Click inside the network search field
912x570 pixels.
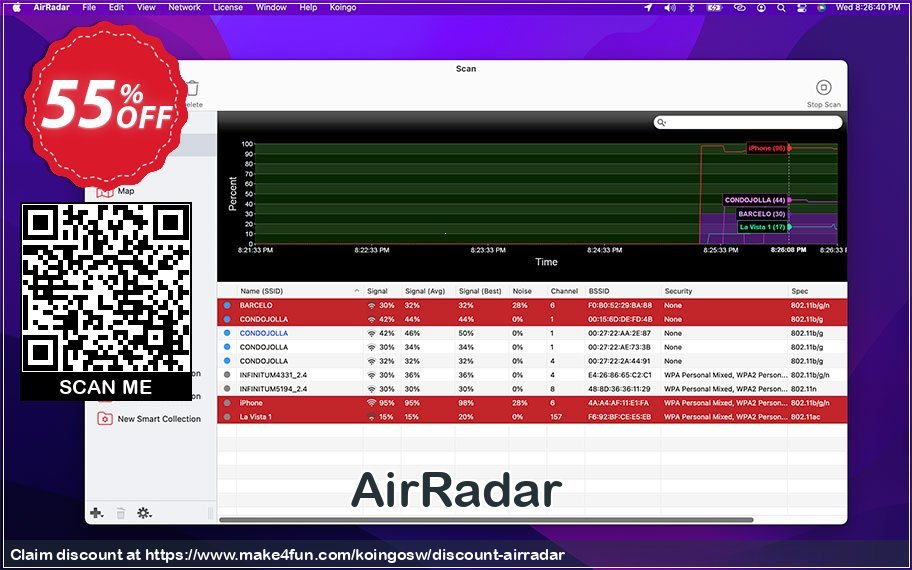[748, 122]
